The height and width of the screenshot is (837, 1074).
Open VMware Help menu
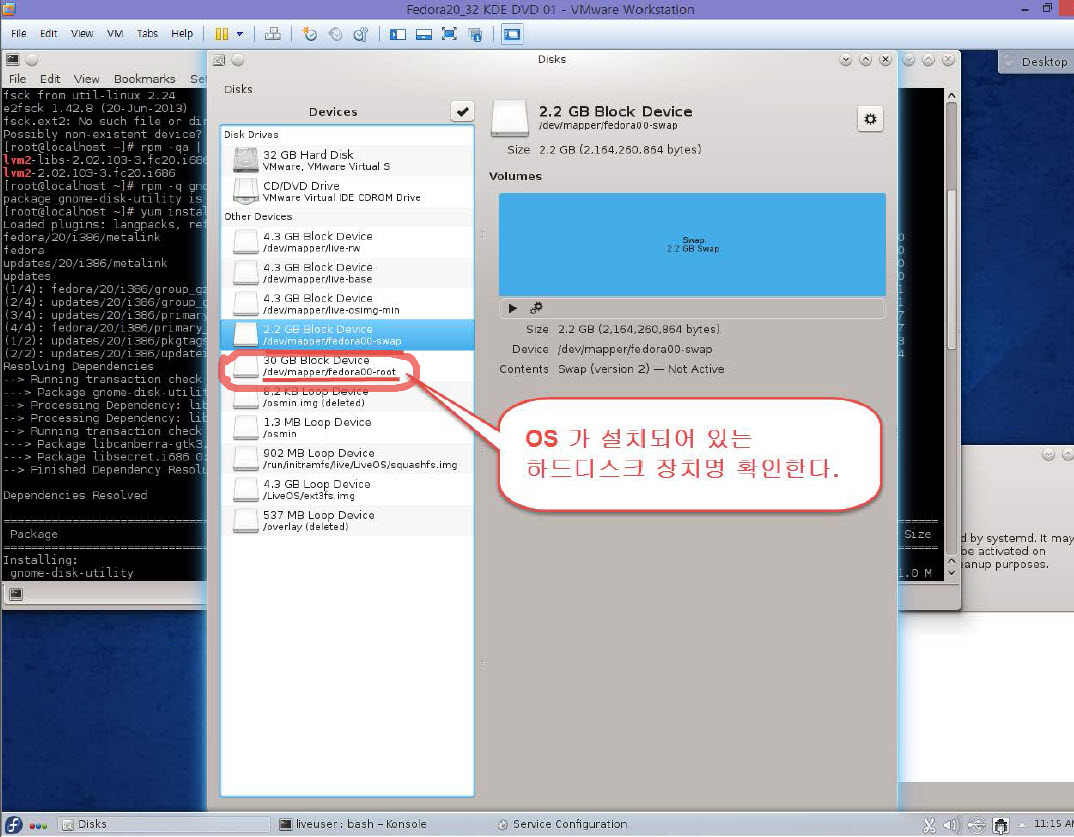click(182, 34)
